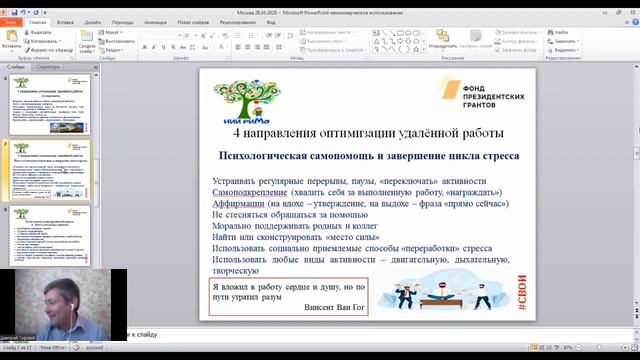The height and width of the screenshot is (360, 640).
Task: Open the Рецензирование ribbon tab
Action: pos(238,22)
